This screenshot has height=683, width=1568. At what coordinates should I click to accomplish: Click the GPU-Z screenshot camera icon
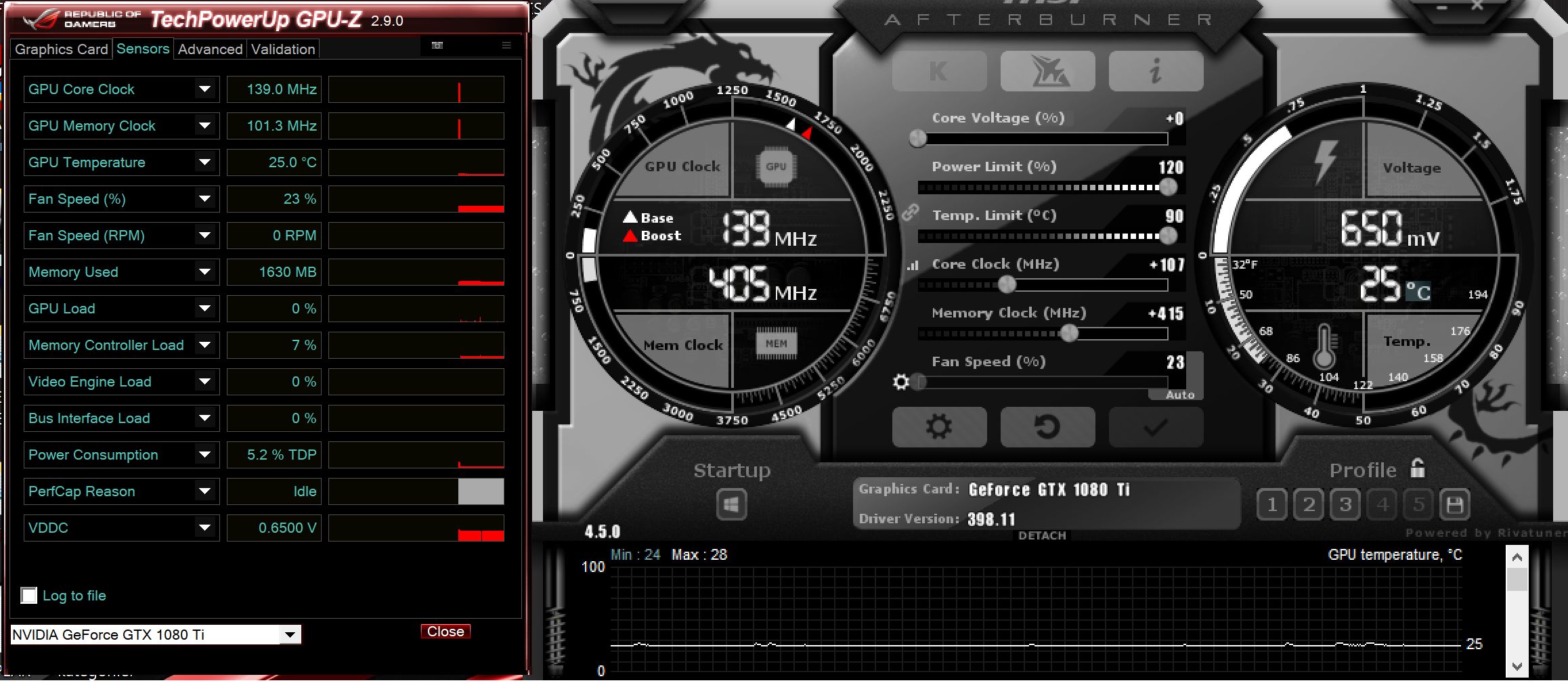(437, 45)
